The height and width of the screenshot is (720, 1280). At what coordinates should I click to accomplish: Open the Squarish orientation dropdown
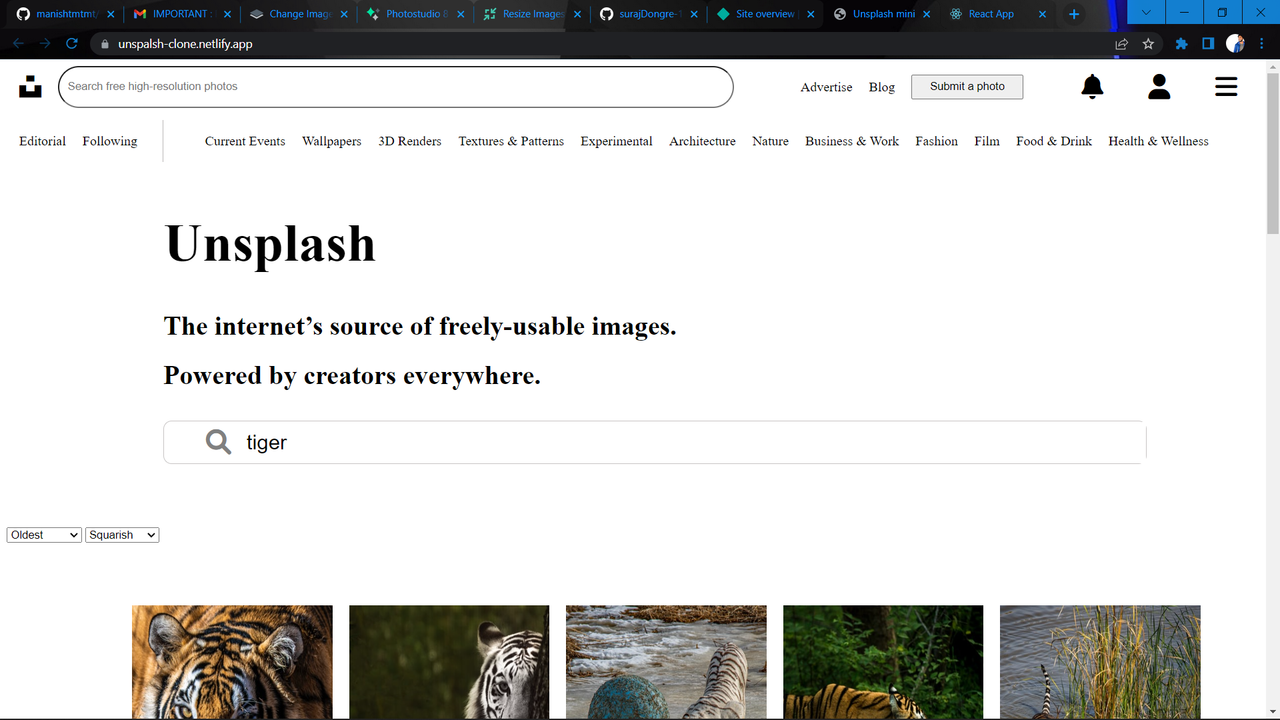[121, 534]
